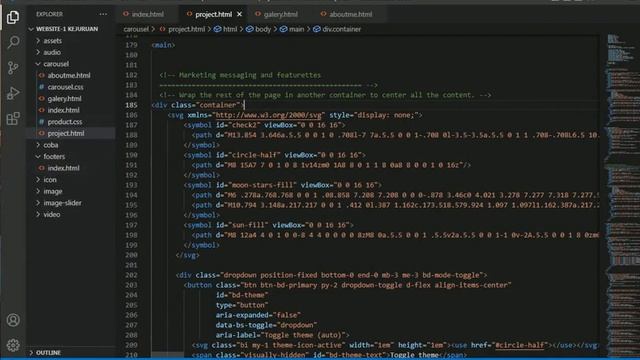640x360 pixels.
Task: Click the horizontal scrollbar under the editor
Action: coord(167,354)
